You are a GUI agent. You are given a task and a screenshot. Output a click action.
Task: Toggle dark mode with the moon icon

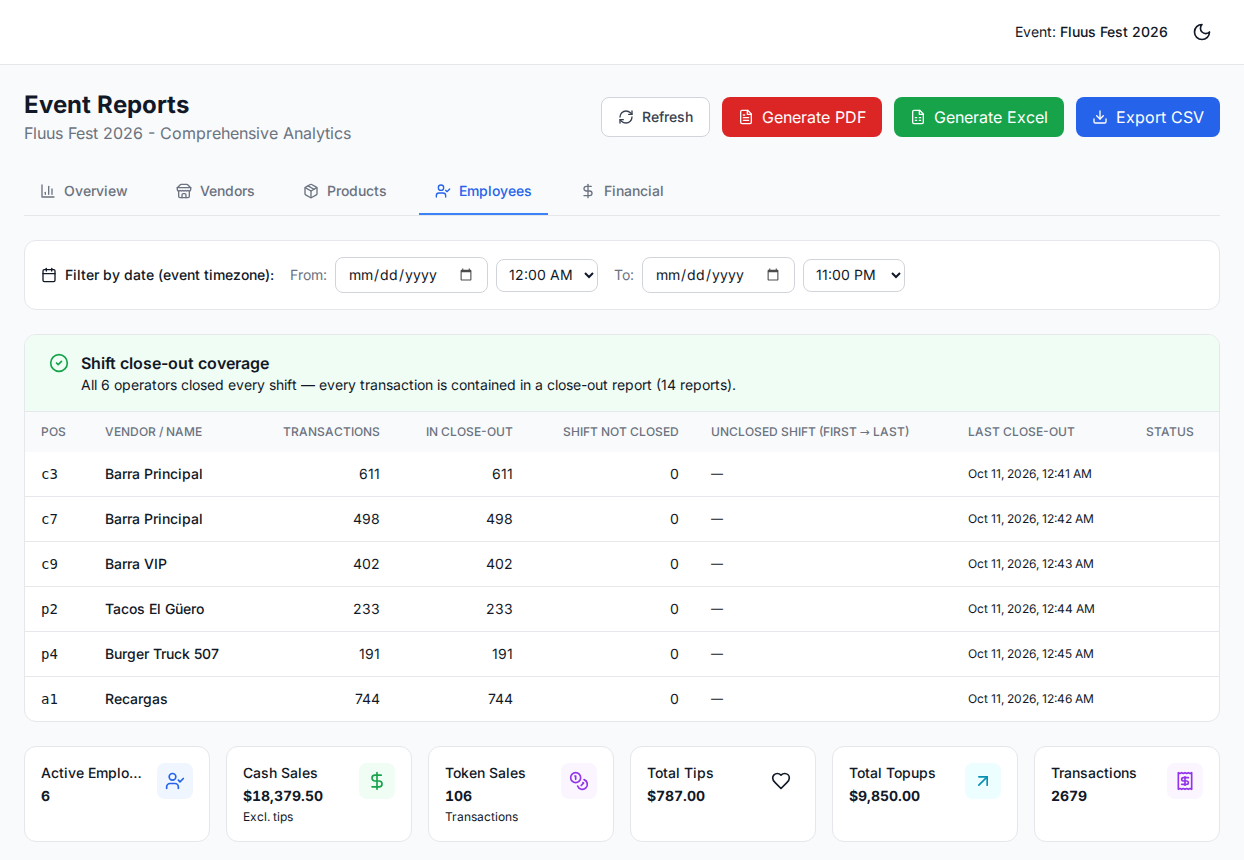click(x=1202, y=32)
